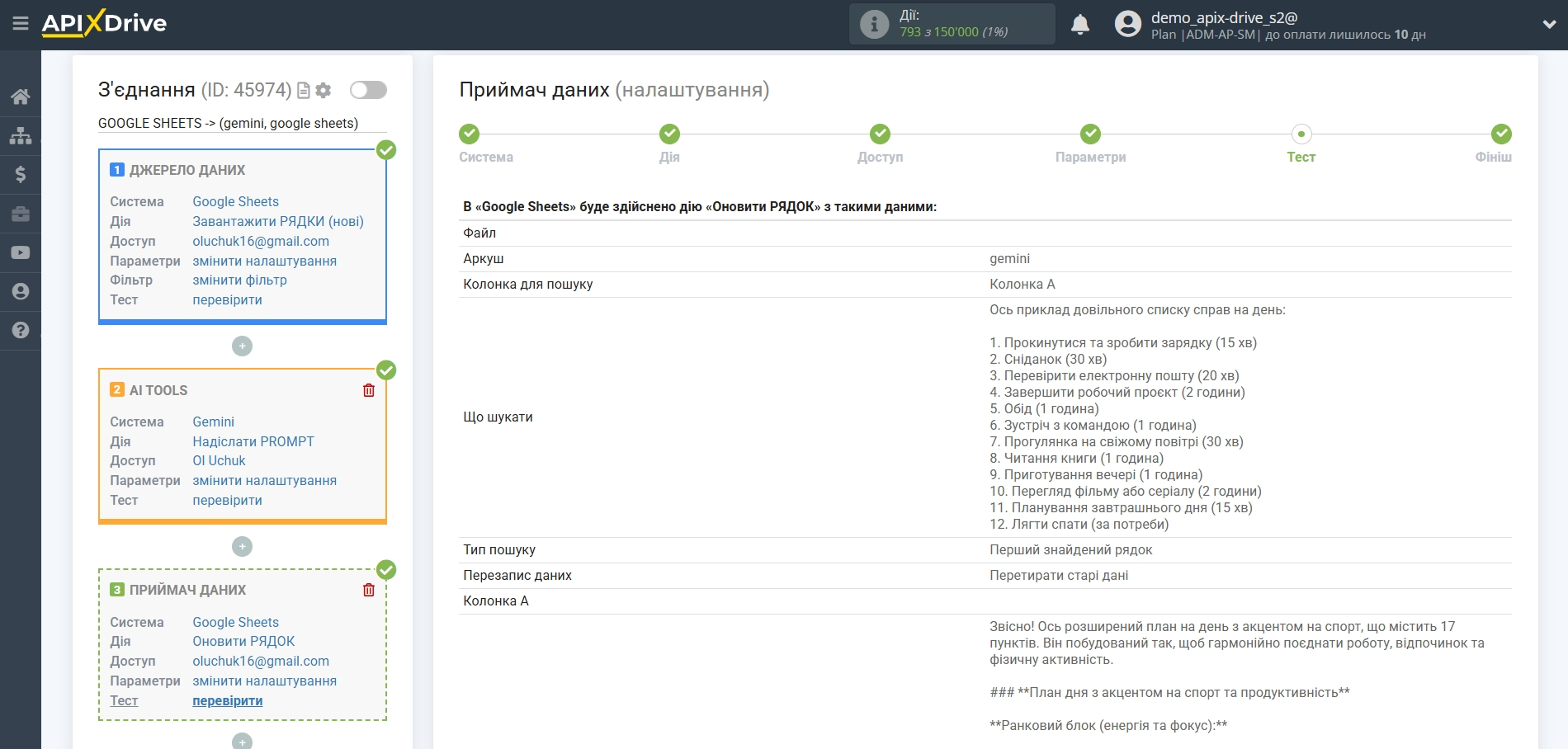Delete the data receiver block
The height and width of the screenshot is (749, 1568).
pos(369,590)
